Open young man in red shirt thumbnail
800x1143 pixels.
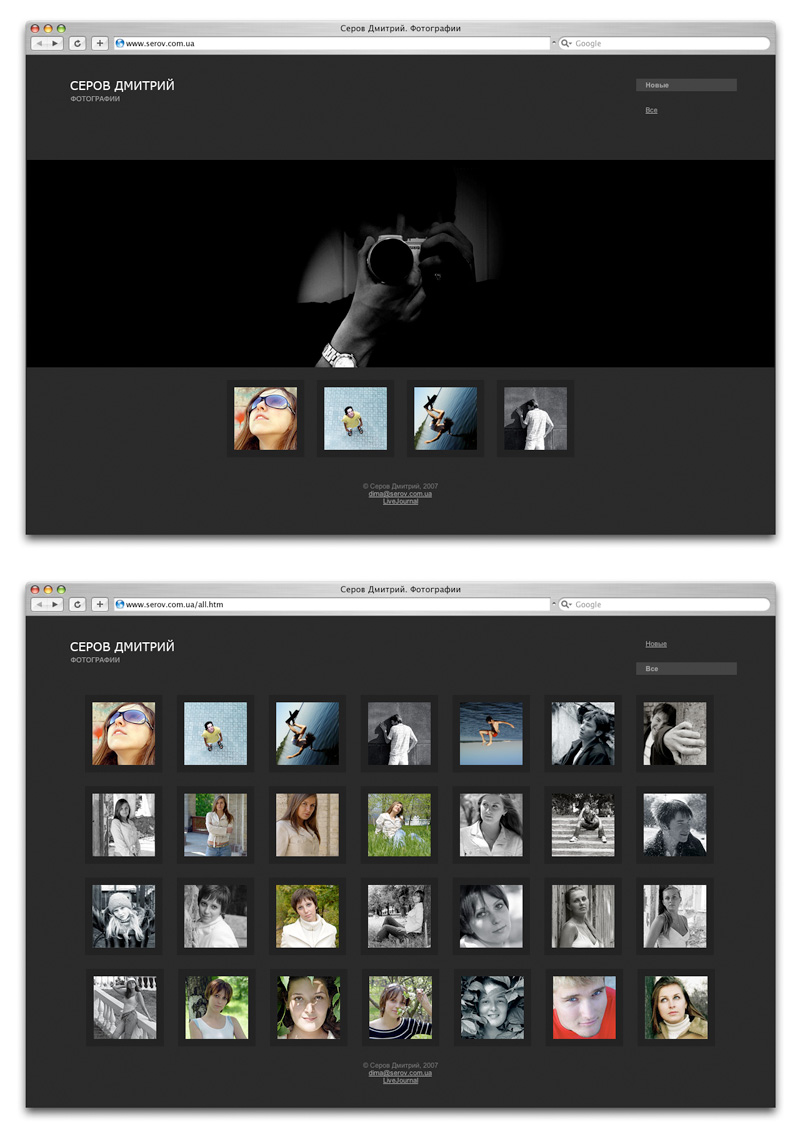[584, 1007]
